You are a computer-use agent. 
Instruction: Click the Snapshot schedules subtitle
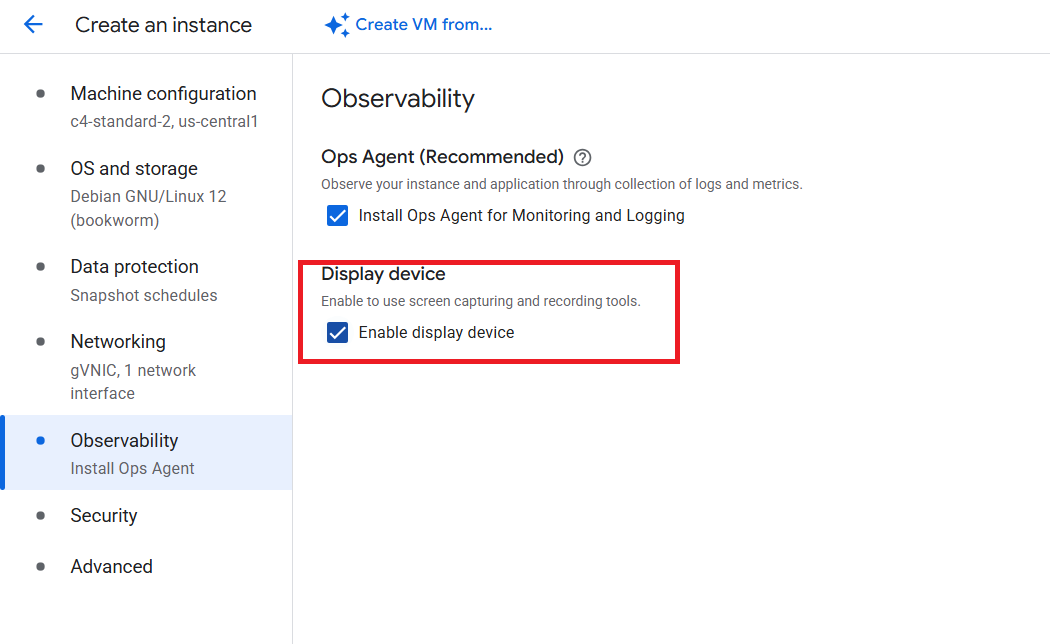(x=144, y=295)
